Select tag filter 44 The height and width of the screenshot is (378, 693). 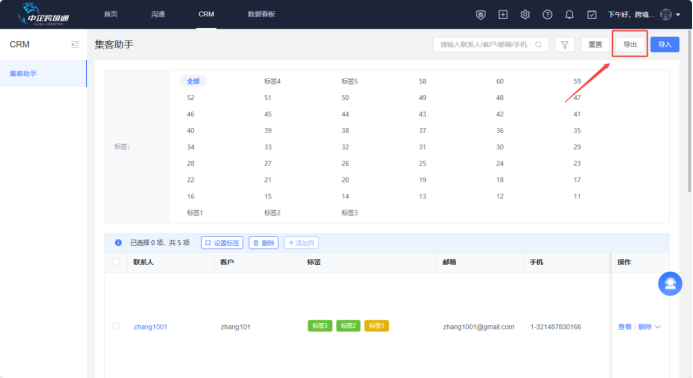coord(345,114)
